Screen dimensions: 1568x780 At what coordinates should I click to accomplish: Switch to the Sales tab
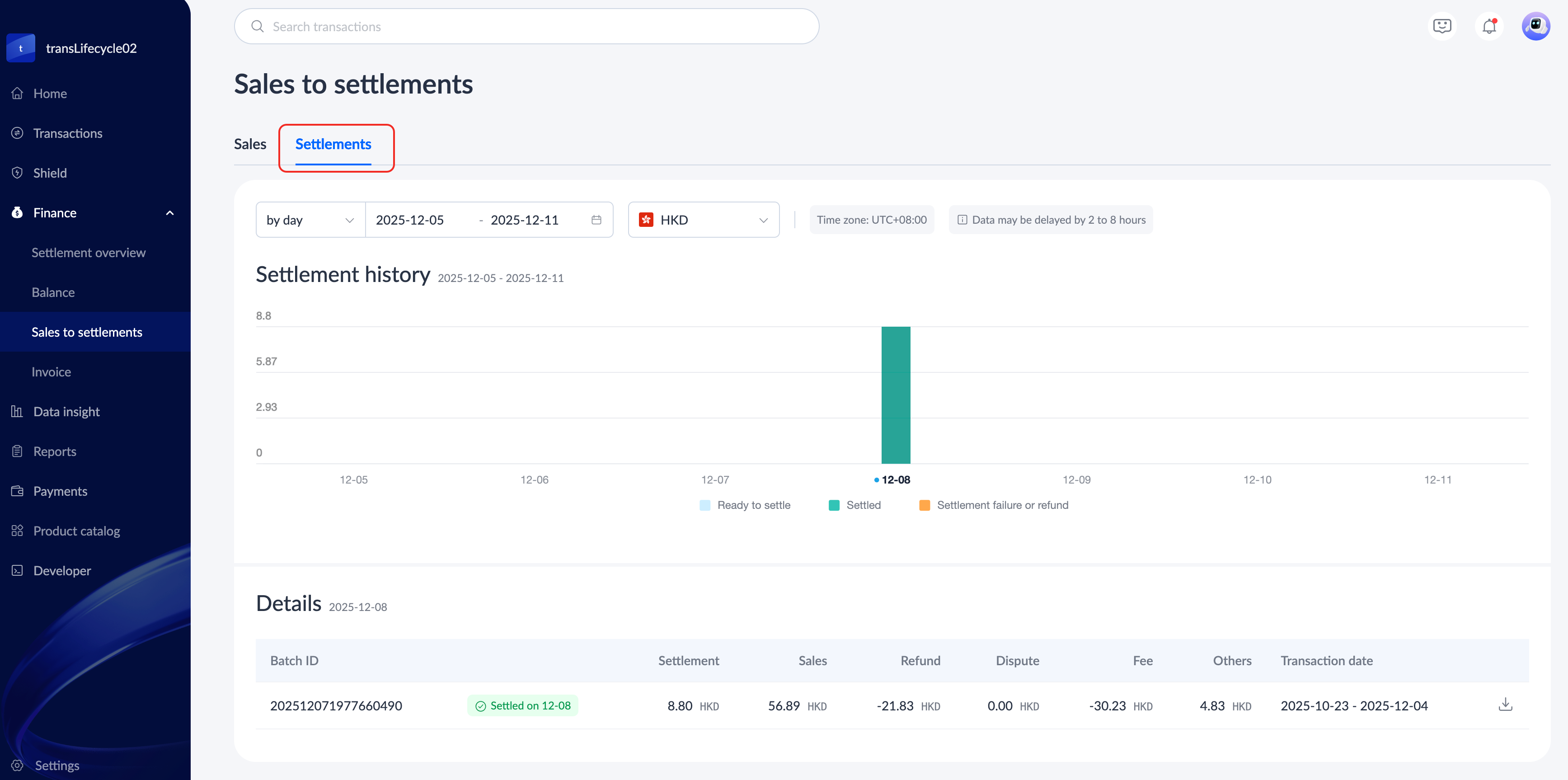[x=250, y=144]
